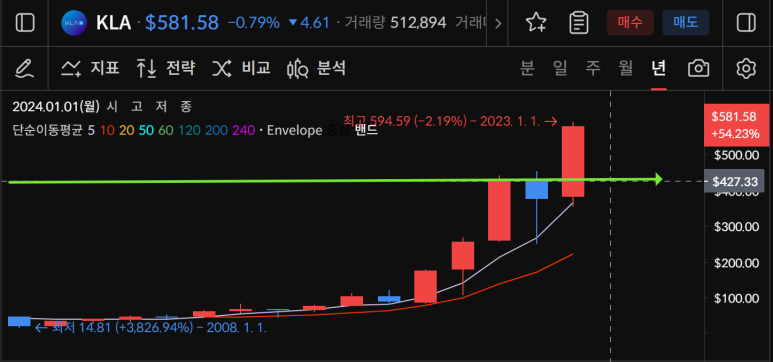This screenshot has height=362, width=773.
Task: Switch chart to 주 weekly interval
Action: pos(593,68)
